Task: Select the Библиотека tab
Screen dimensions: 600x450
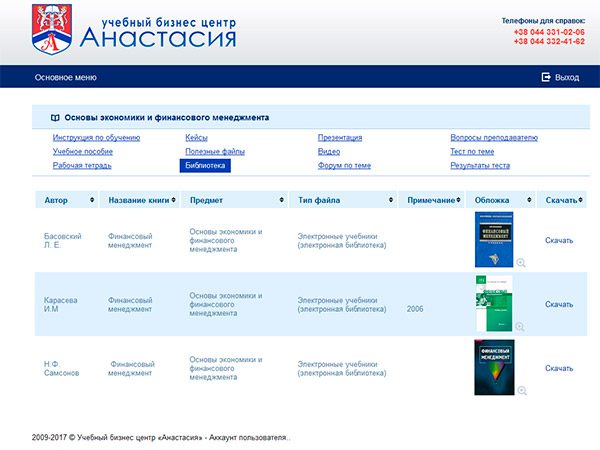Action: 205,165
